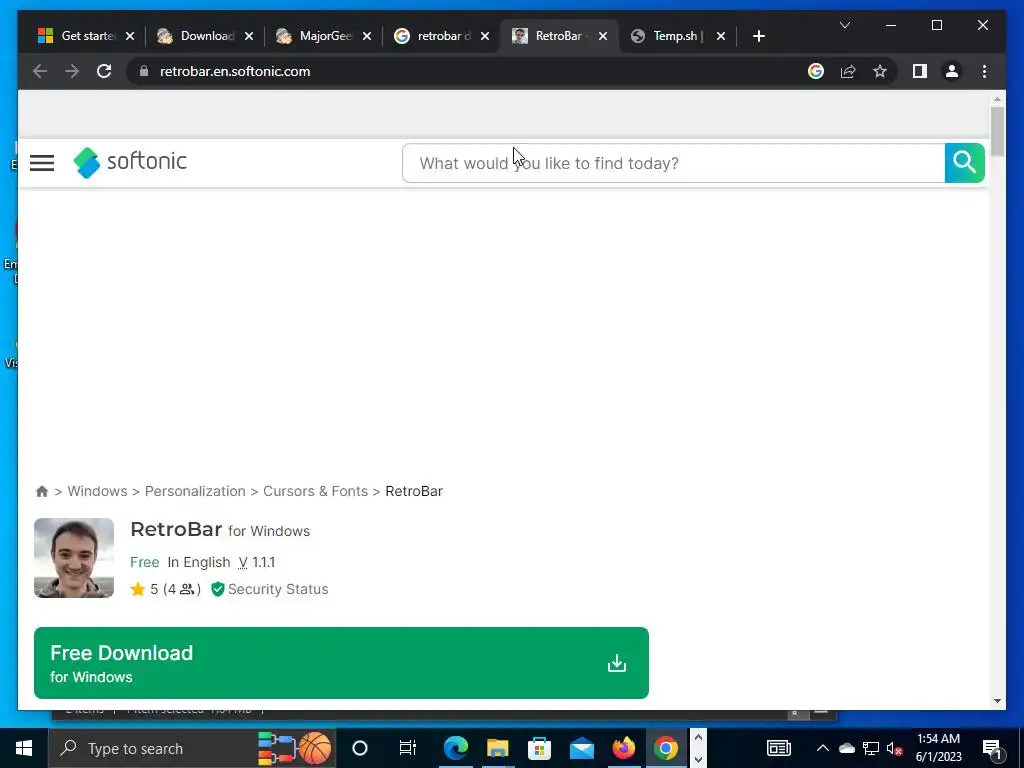Viewport: 1024px width, 768px height.
Task: Close the Temp.sh tab
Action: pyautogui.click(x=720, y=36)
